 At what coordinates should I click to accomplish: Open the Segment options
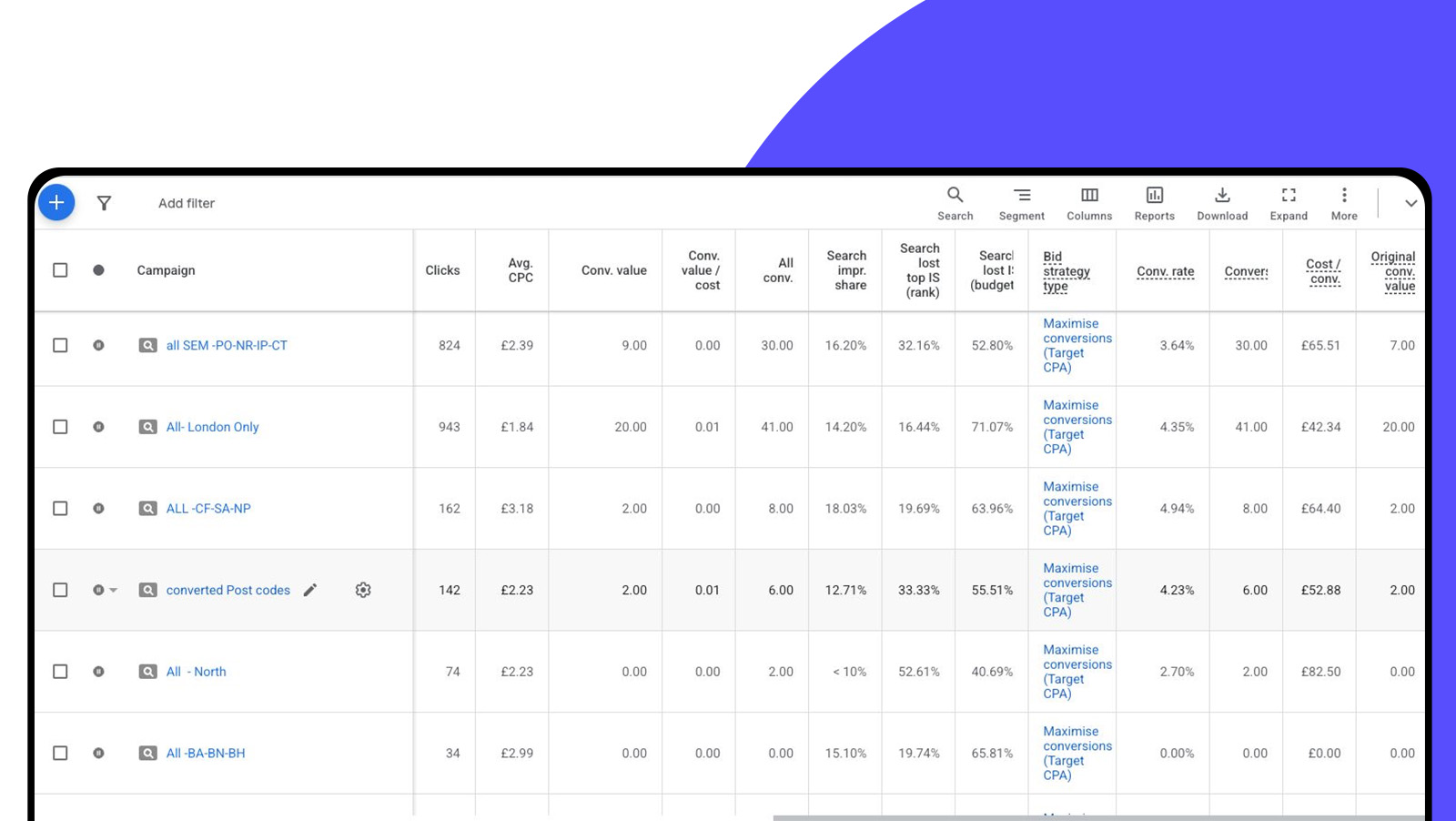1021,203
